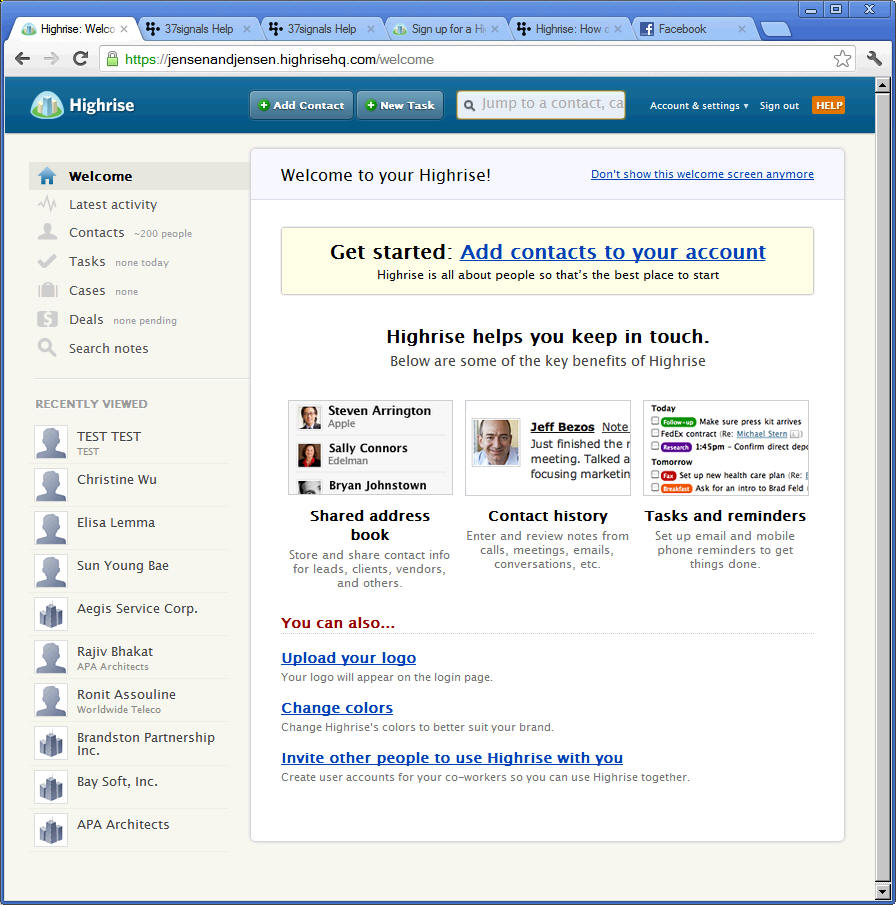The width and height of the screenshot is (896, 905).
Task: Bookmark this page with the star icon
Action: coord(842,59)
